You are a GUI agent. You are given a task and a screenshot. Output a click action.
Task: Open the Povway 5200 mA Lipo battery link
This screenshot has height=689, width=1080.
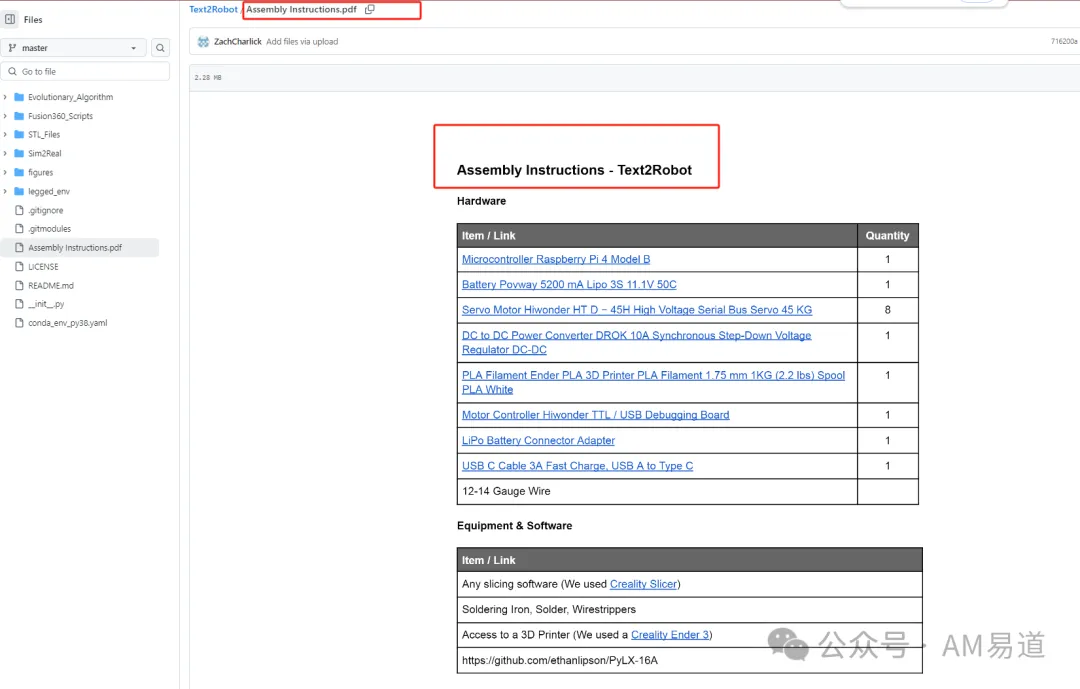pyautogui.click(x=569, y=285)
